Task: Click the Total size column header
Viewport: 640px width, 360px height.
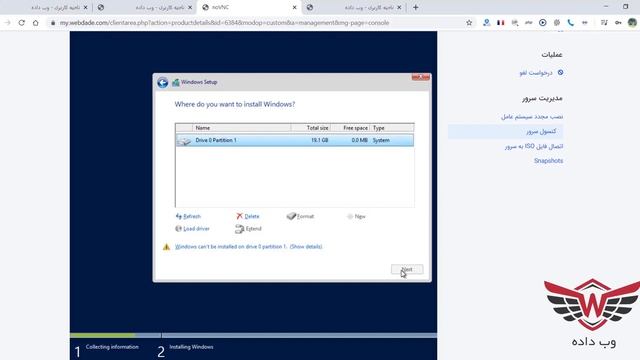Action: [311, 128]
